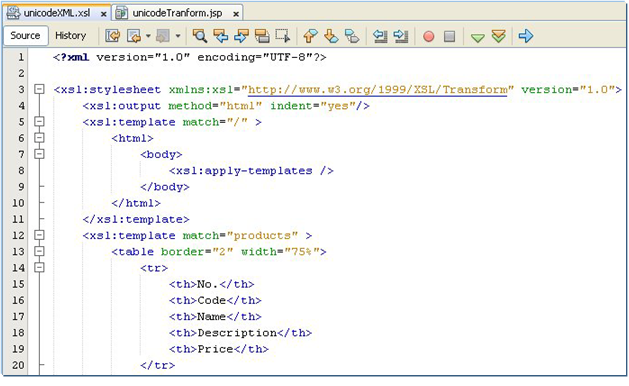Click the xsl:output tag on line 4
This screenshot has width=629, height=386.
tap(226, 106)
